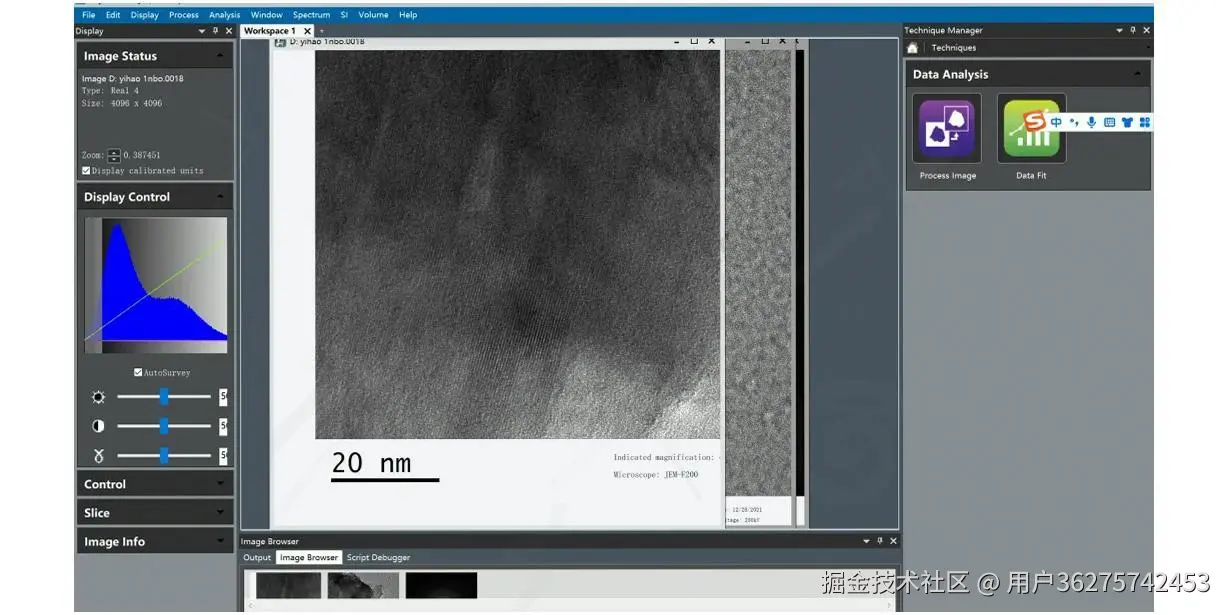Collapse the Display Control section
1229x615 pixels.
(x=220, y=197)
